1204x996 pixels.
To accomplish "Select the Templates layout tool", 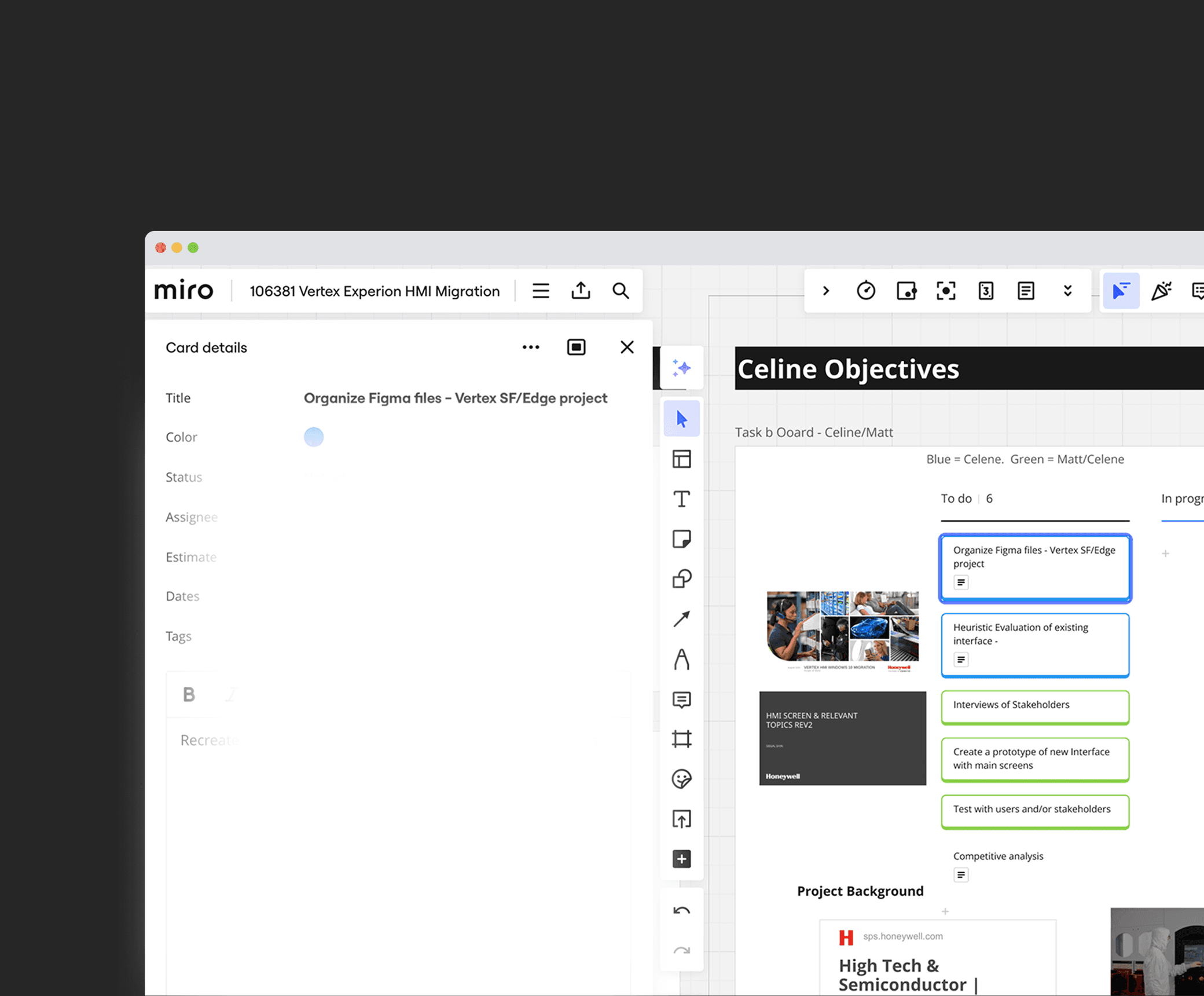I will click(x=681, y=459).
